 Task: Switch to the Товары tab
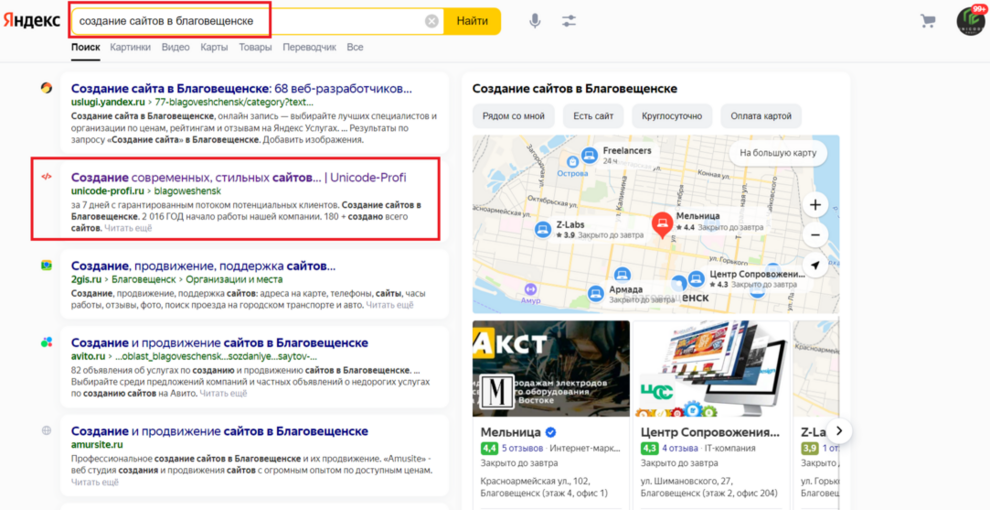[255, 47]
